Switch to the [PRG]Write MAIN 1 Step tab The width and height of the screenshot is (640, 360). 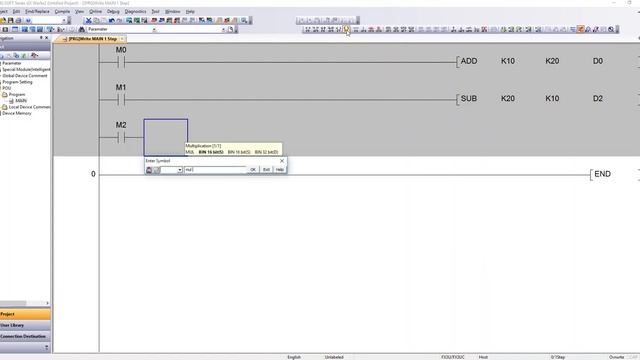click(93, 39)
